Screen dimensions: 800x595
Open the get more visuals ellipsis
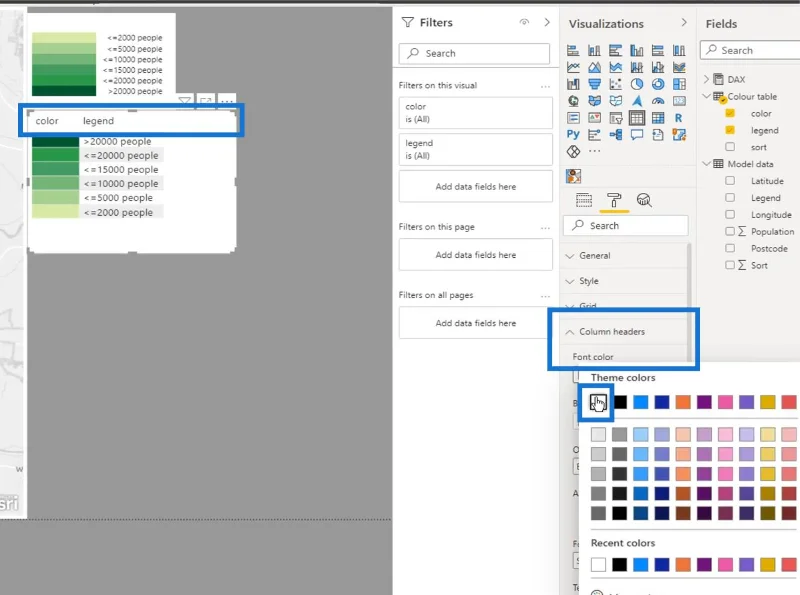pyautogui.click(x=594, y=151)
